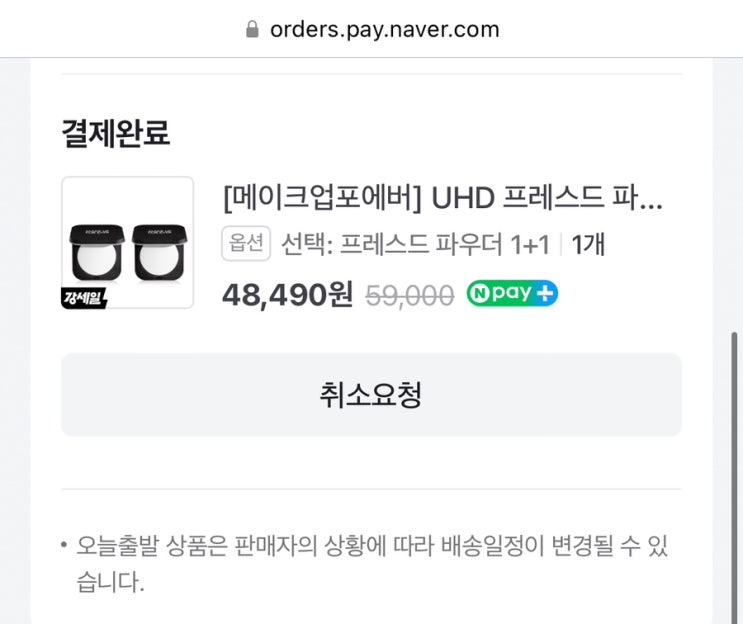Click the 1개 quantity label
The height and width of the screenshot is (624, 743).
pos(588,244)
